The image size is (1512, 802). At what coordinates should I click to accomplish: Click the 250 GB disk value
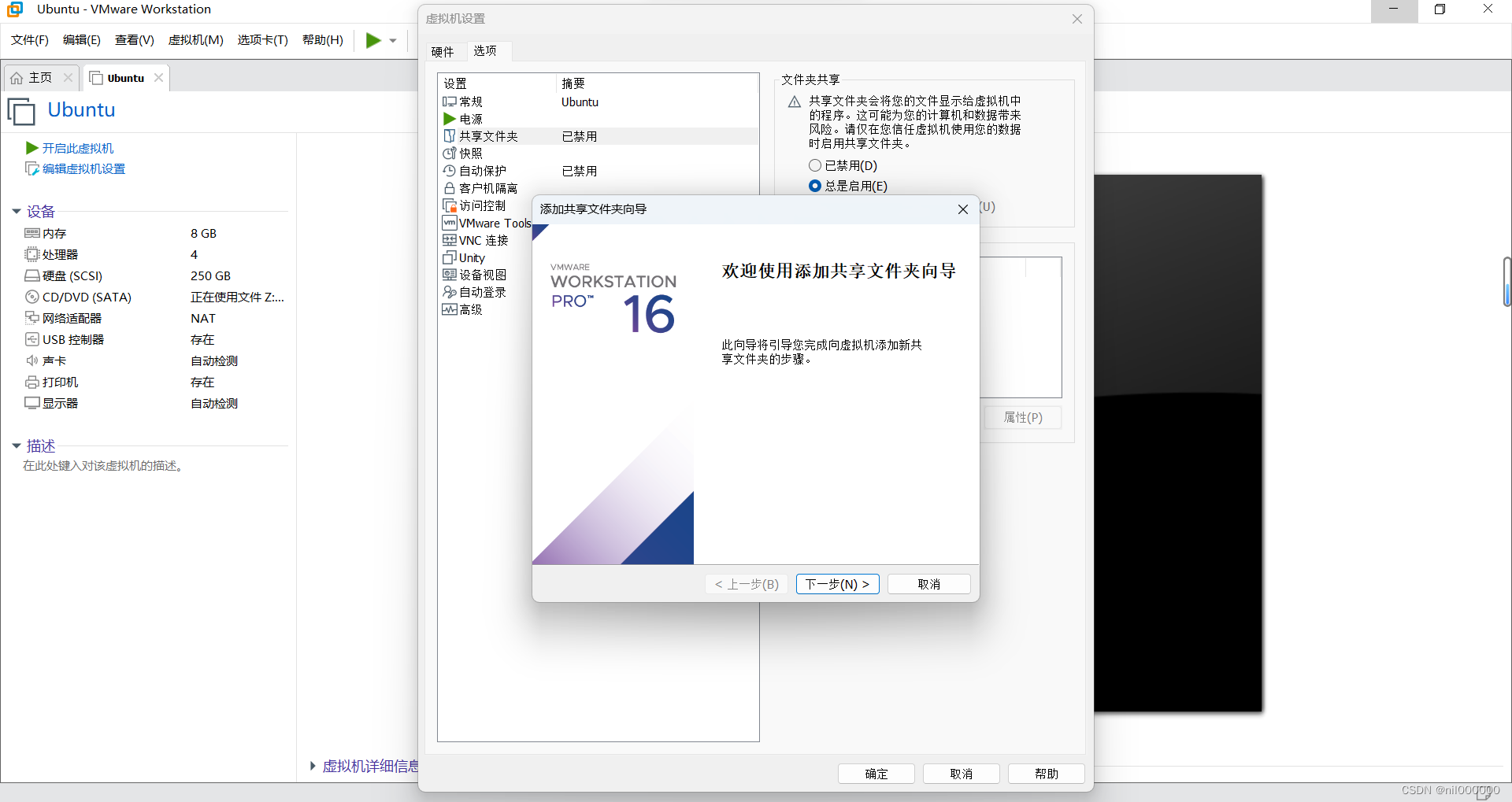point(210,275)
